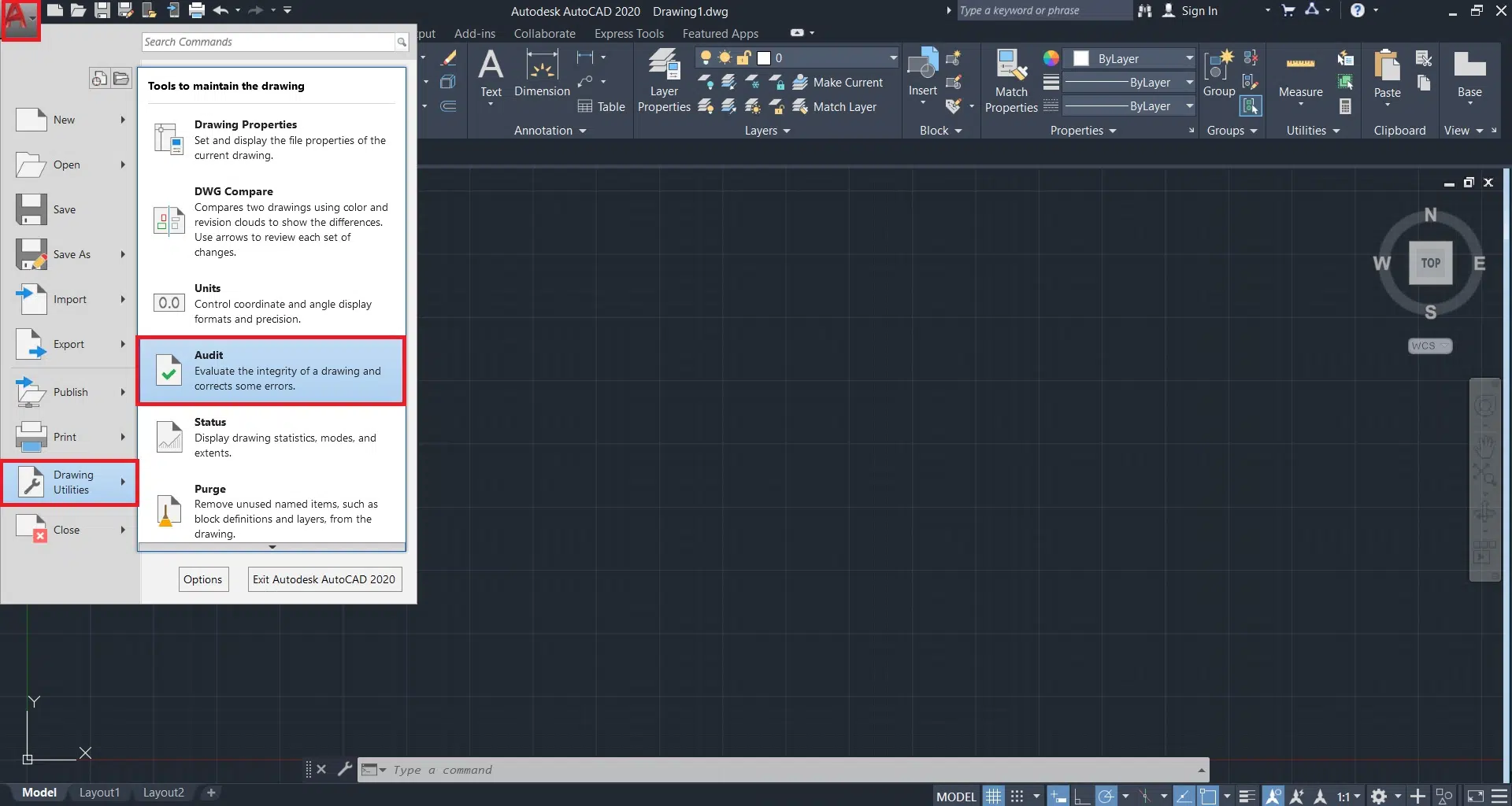Toggle snap mode in status bar
1512x806 pixels.
point(1017,797)
